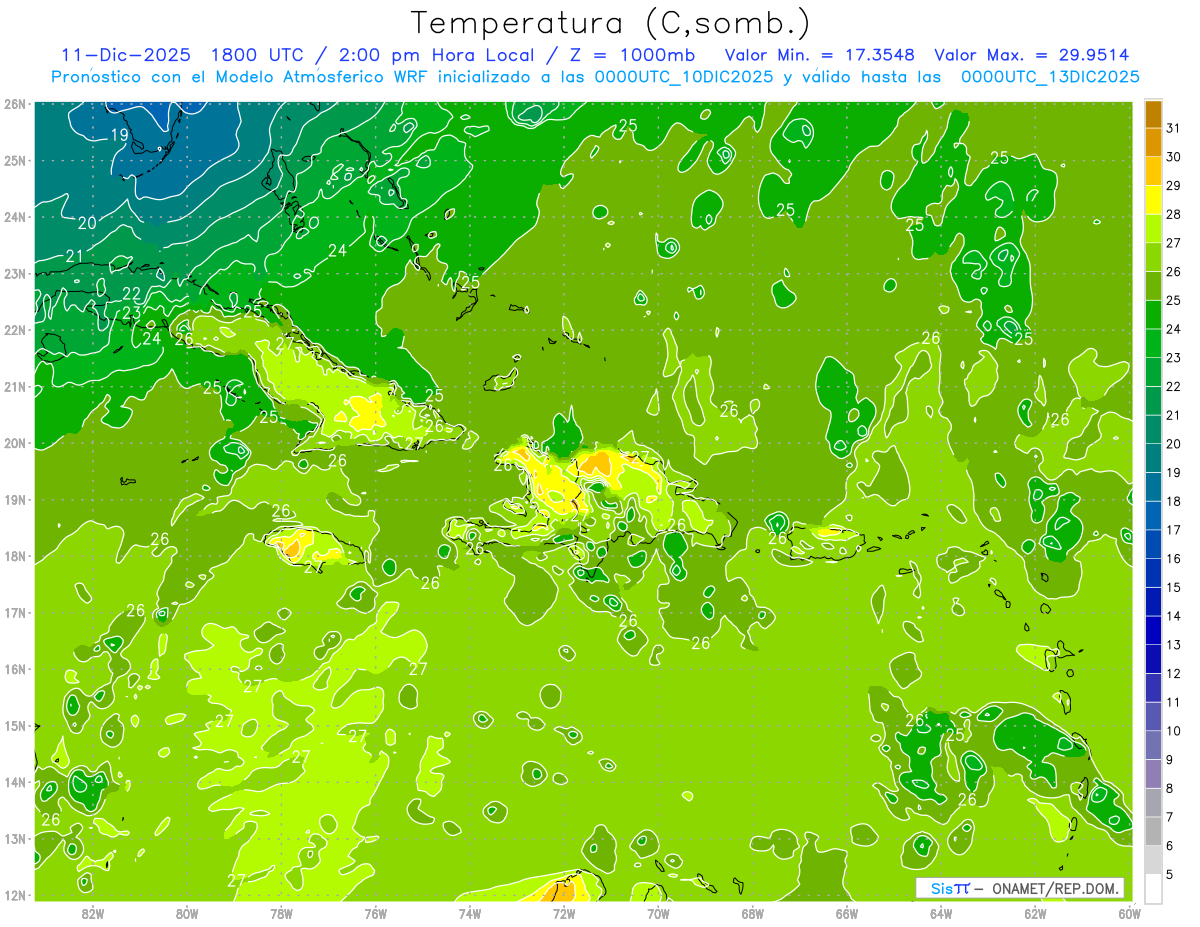
Task: Click legend color band between 28 and 29
Action: [x=1153, y=200]
